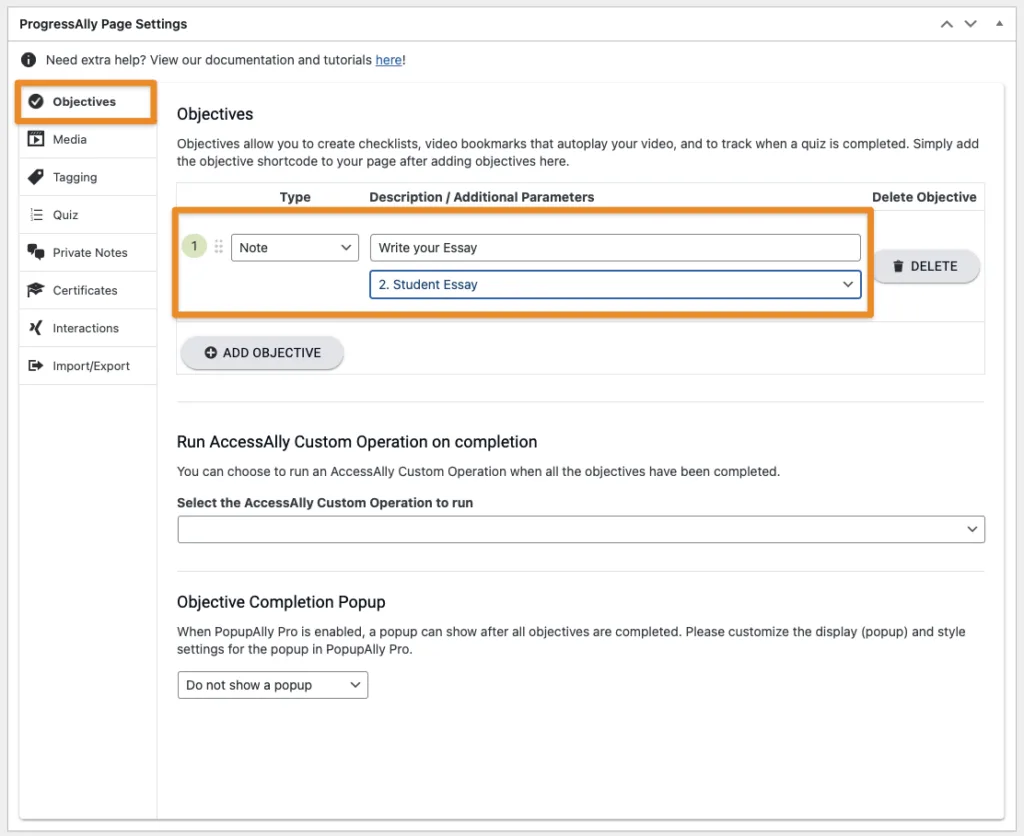Click the Certificates graduation cap icon
This screenshot has height=836, width=1024.
pos(36,290)
